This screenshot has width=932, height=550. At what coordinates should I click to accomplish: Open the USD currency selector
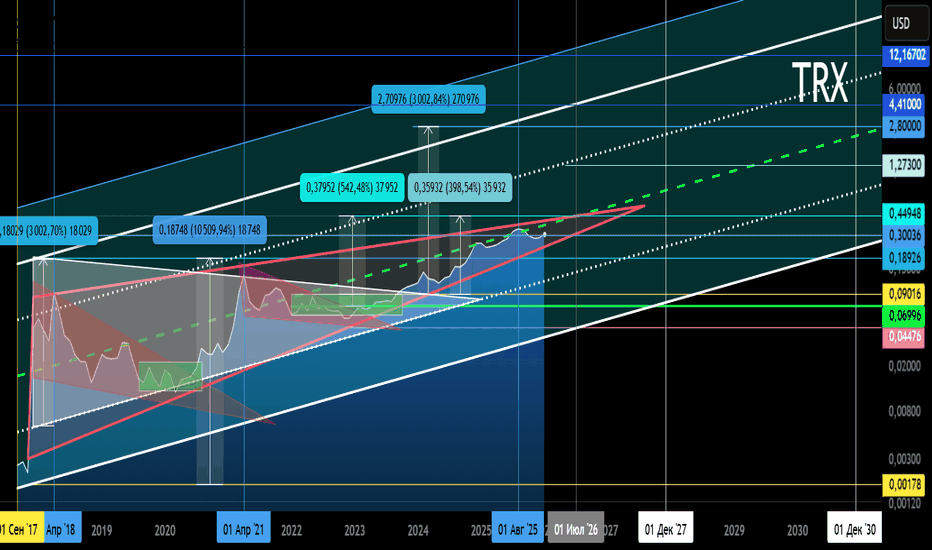click(906, 23)
